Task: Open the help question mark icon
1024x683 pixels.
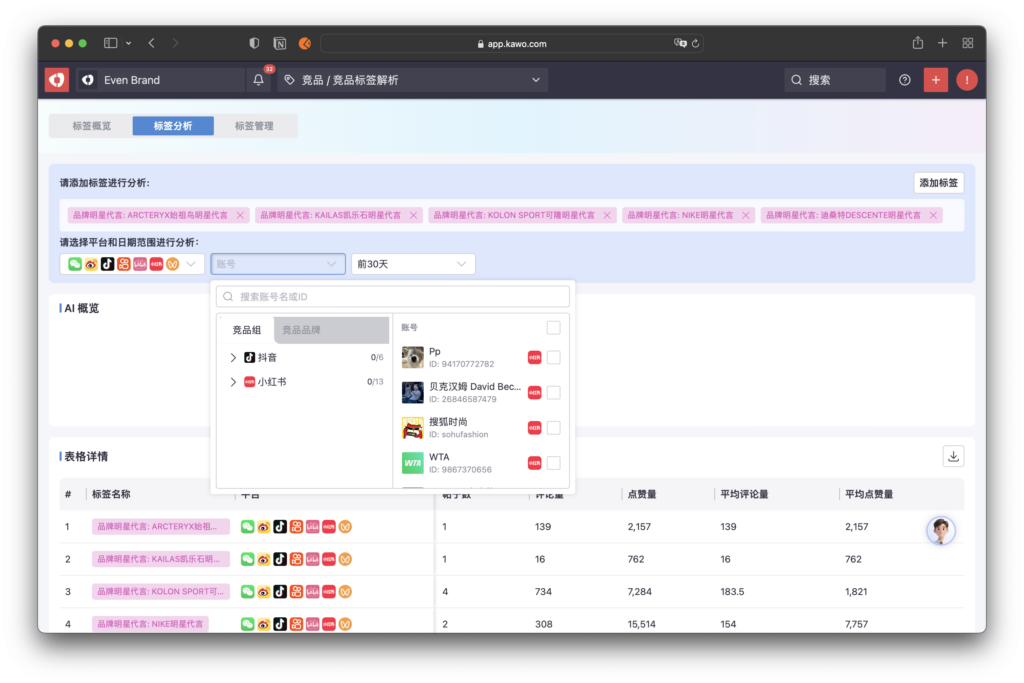Action: [x=905, y=80]
